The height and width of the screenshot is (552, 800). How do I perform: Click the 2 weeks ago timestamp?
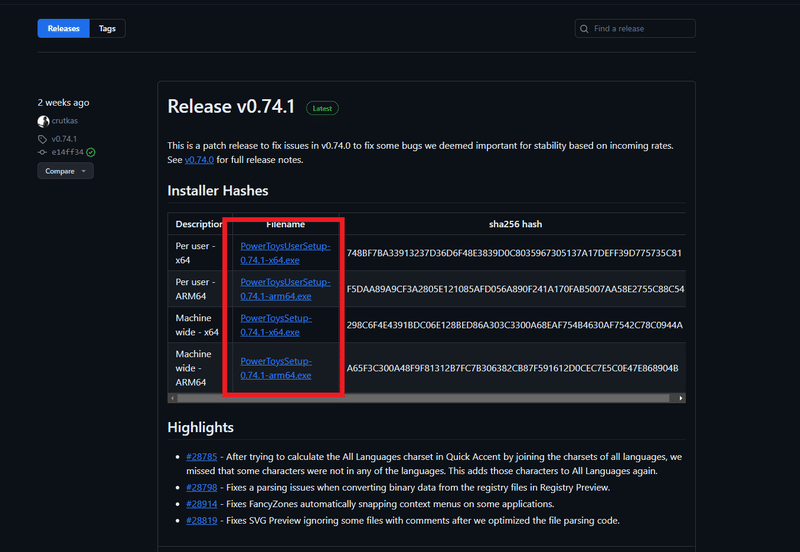coord(63,103)
